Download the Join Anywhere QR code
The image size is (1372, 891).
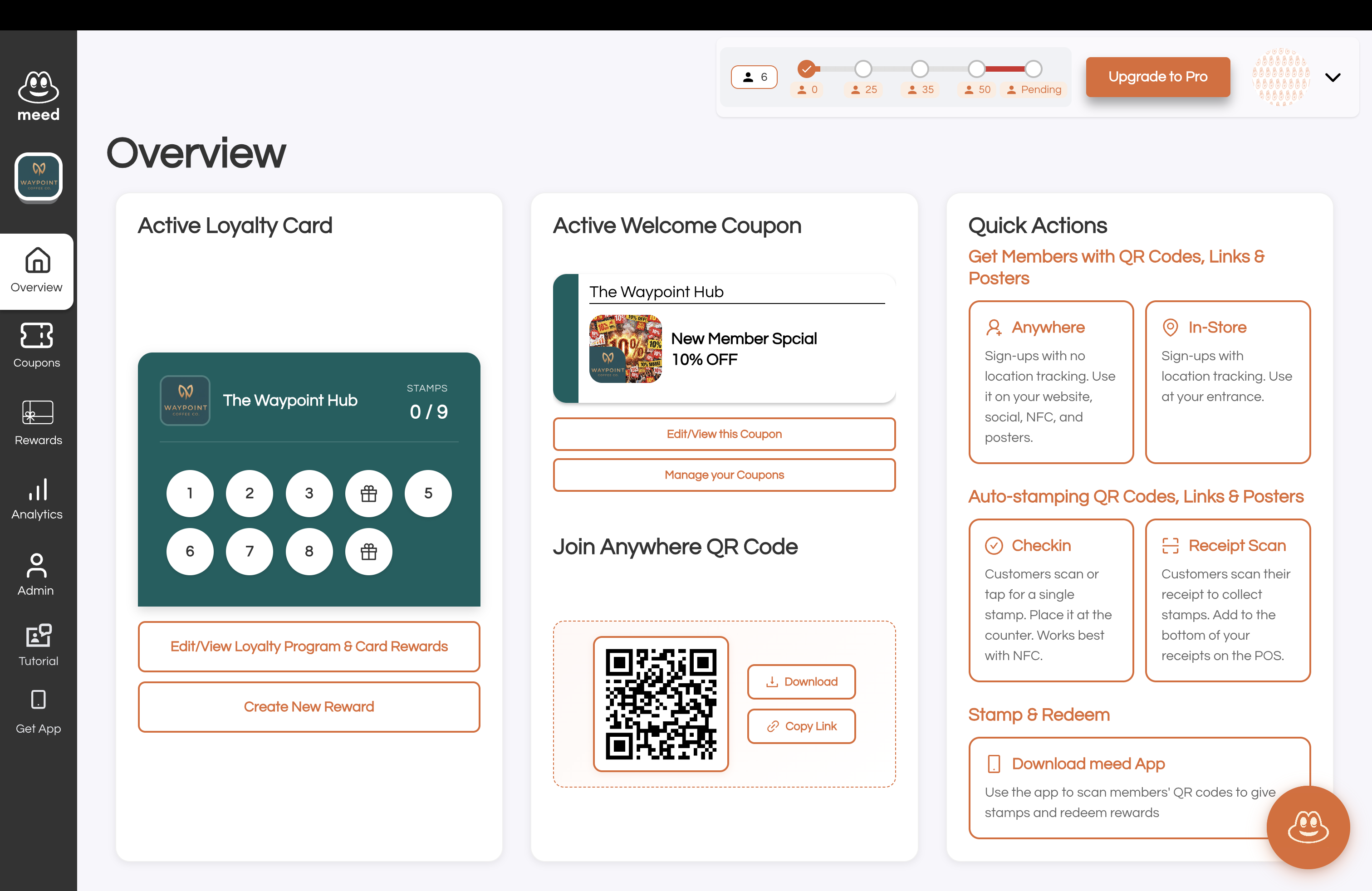point(801,682)
